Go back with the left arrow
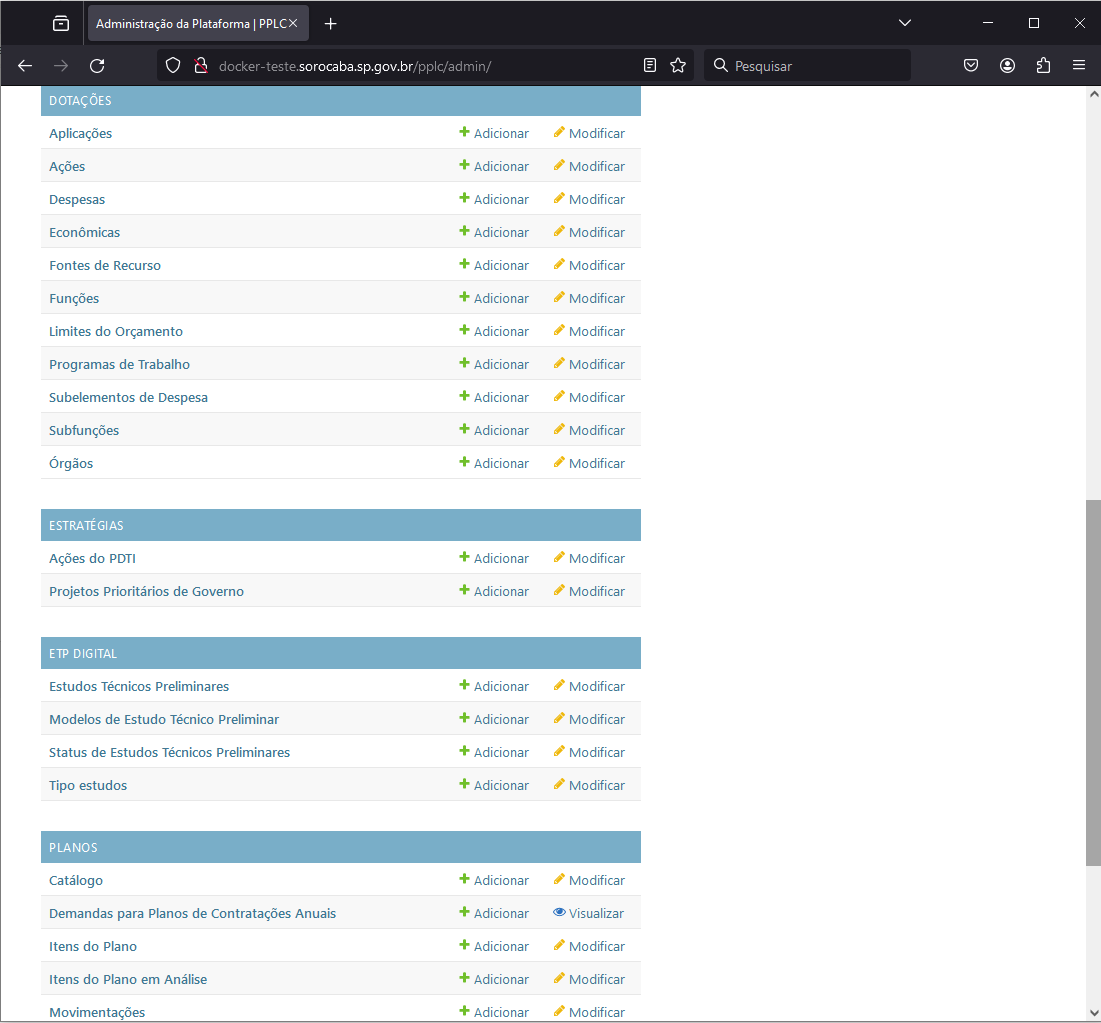 pos(25,66)
